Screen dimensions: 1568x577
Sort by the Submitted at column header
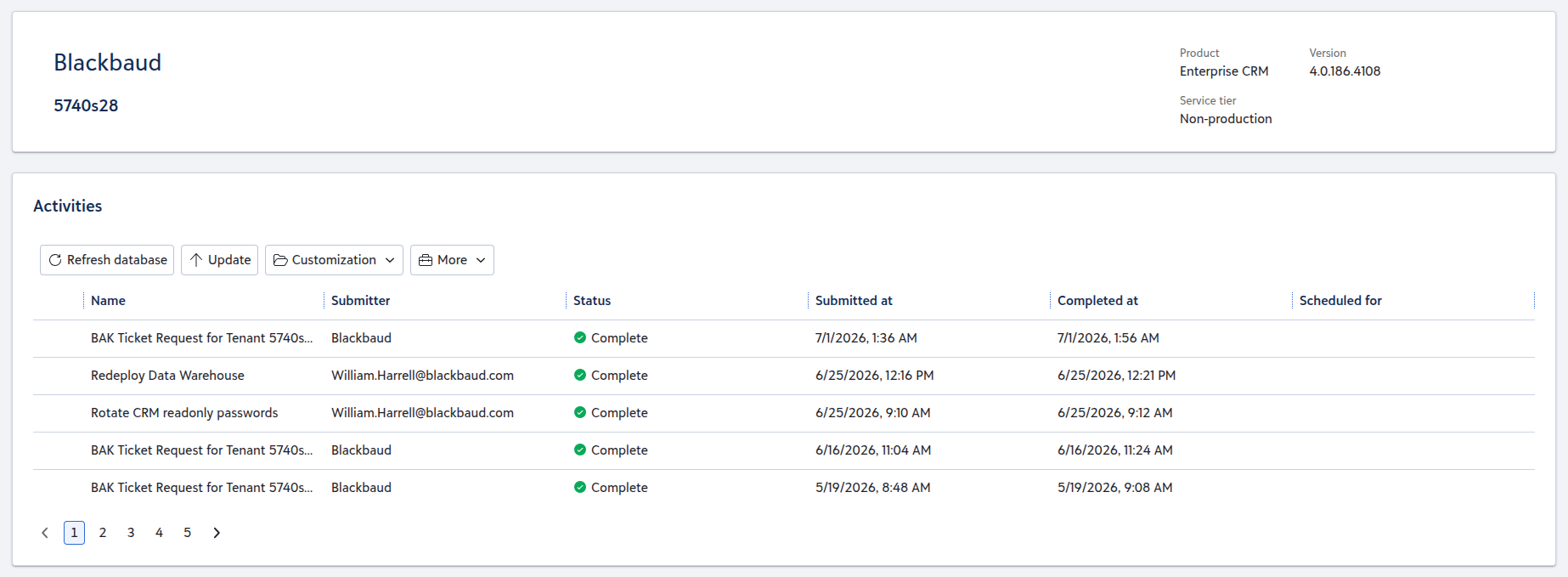click(854, 301)
